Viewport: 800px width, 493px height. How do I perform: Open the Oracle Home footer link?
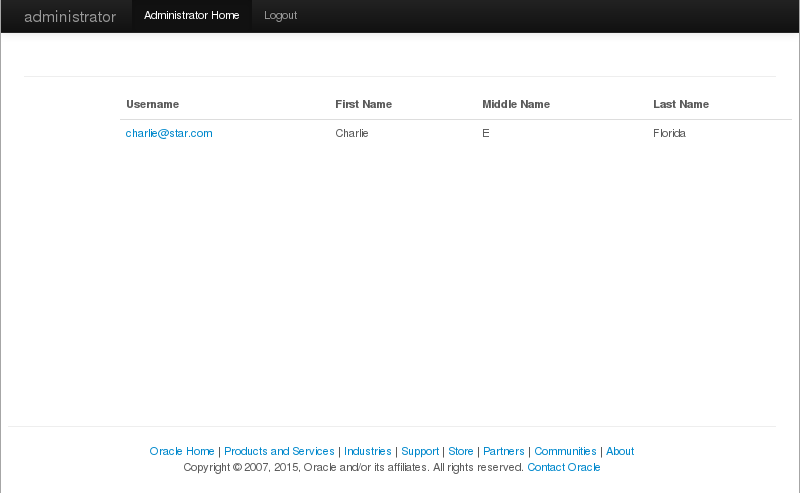click(182, 451)
